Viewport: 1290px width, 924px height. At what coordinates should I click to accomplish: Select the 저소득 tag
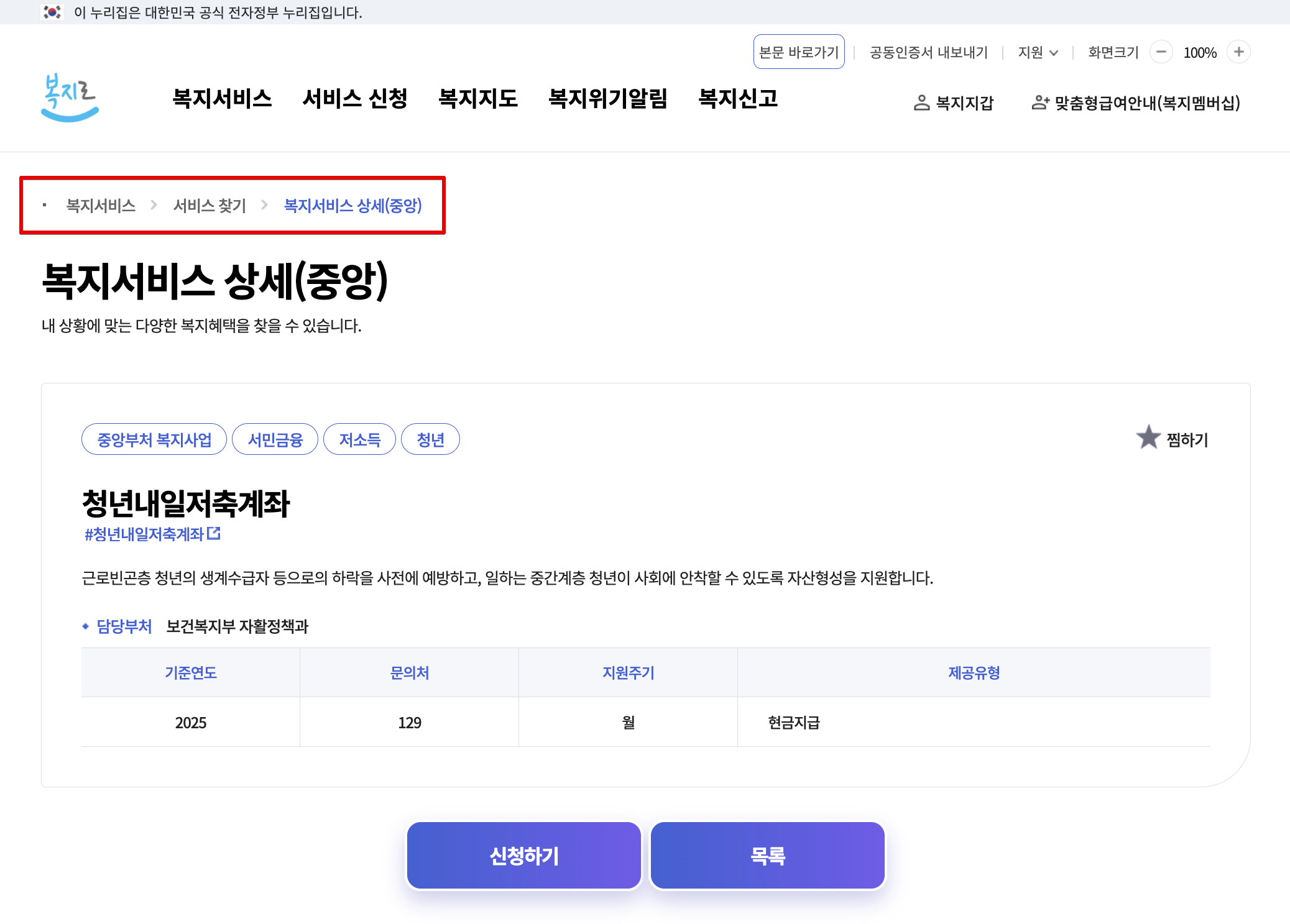[359, 439]
